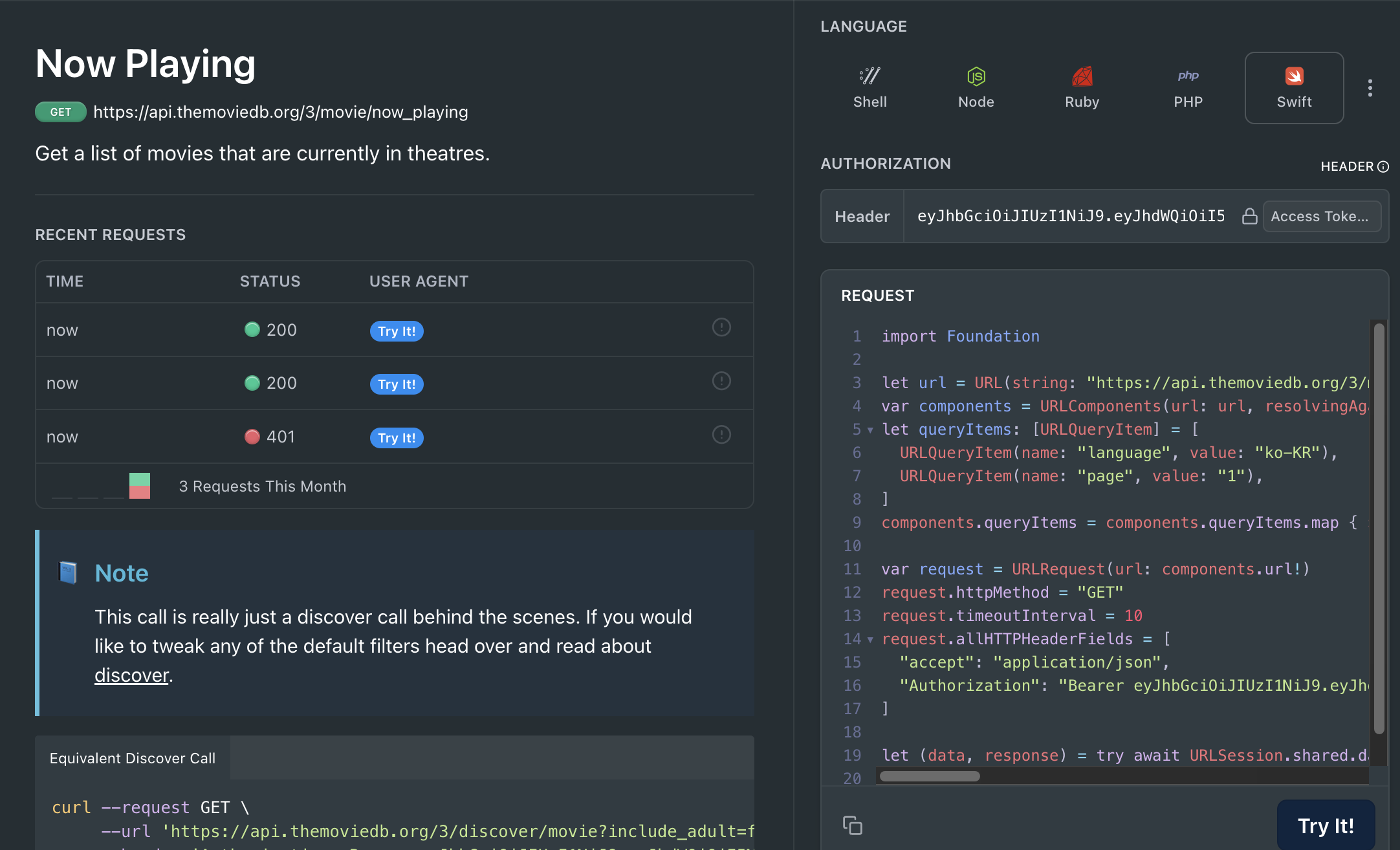Click the Now Playing heading
Screen dimensions: 1400x850
146,63
